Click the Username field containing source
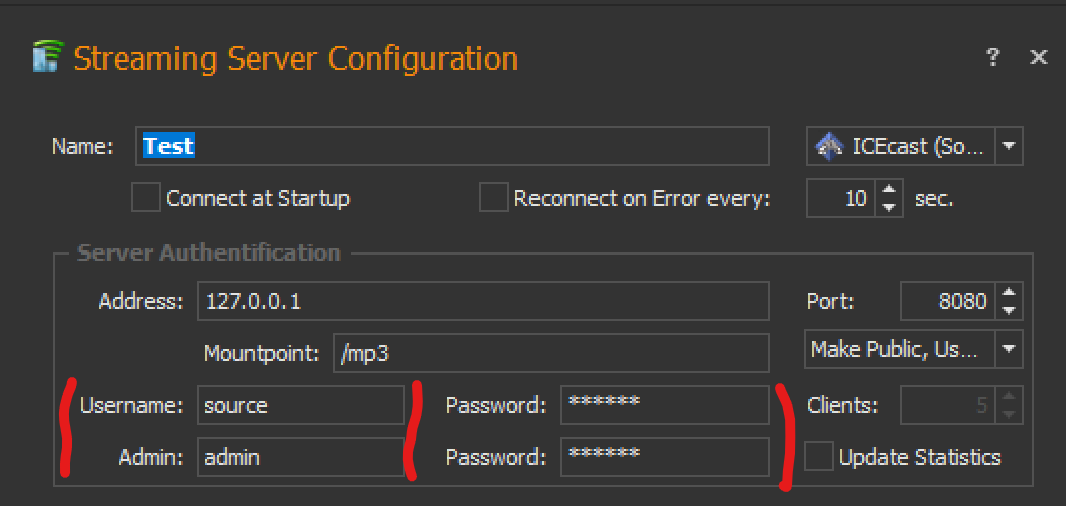This screenshot has height=506, width=1066. click(300, 405)
